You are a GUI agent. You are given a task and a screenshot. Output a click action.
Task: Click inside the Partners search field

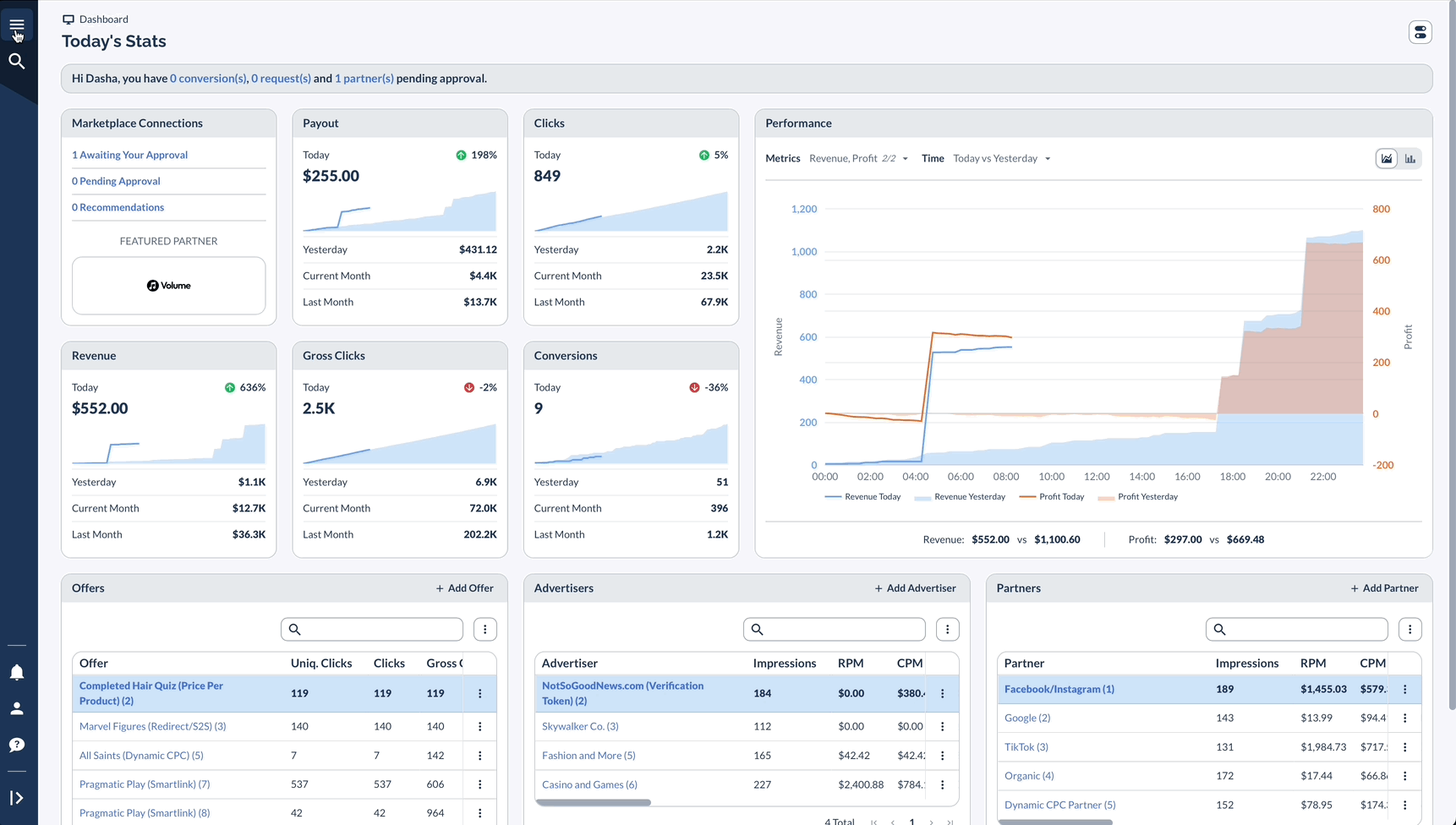click(1296, 629)
